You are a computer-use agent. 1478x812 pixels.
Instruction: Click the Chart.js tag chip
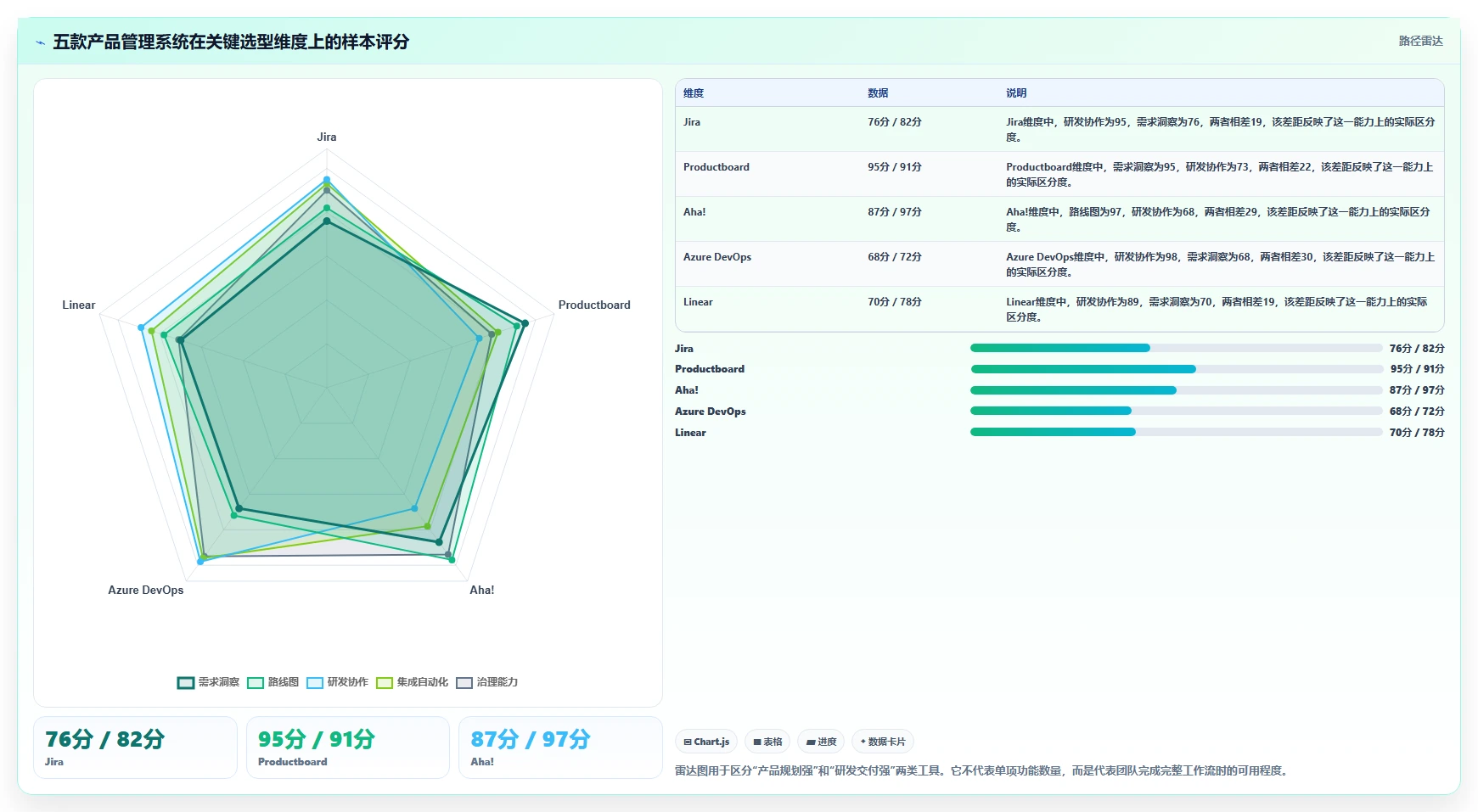coord(706,742)
